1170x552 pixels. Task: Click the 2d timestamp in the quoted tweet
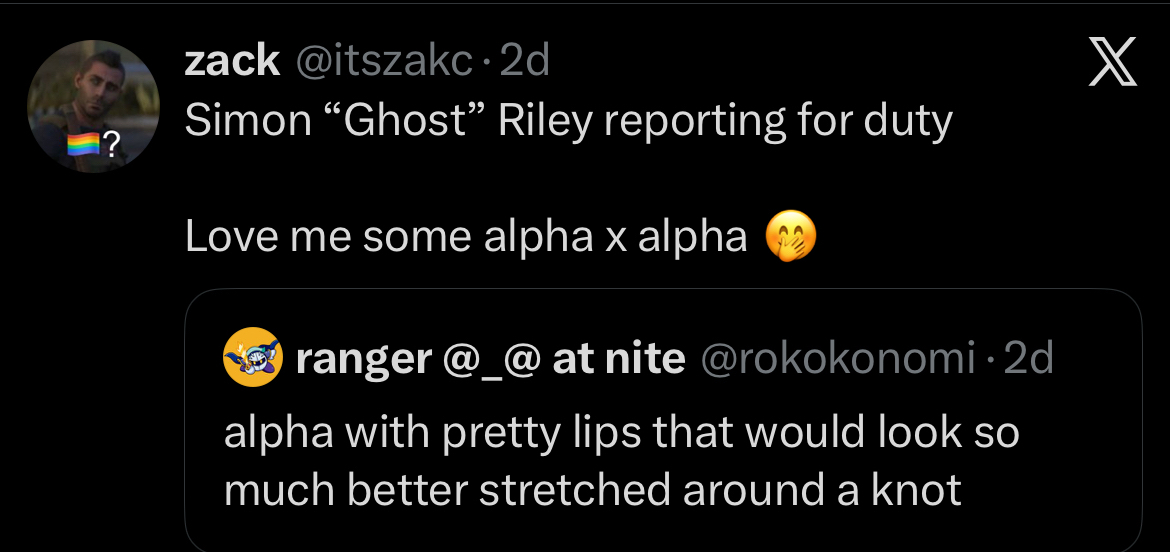click(x=1028, y=358)
